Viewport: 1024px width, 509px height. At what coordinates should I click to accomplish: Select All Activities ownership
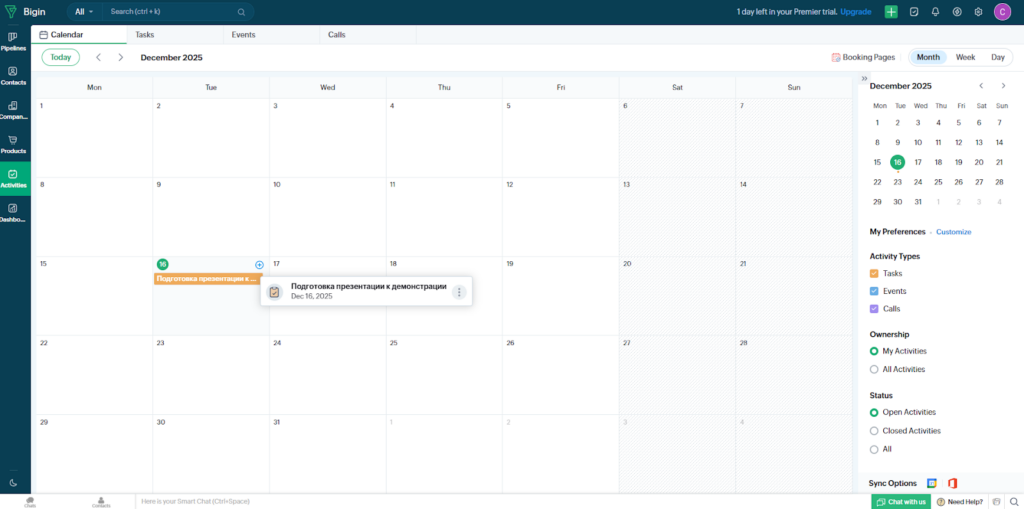874,369
